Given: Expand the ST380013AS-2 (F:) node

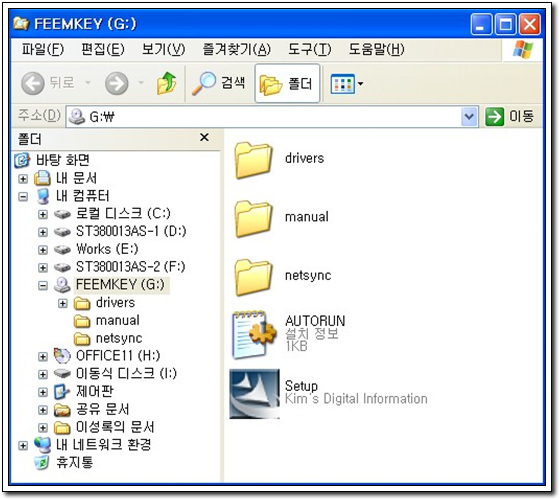Looking at the screenshot, I should click(x=43, y=268).
